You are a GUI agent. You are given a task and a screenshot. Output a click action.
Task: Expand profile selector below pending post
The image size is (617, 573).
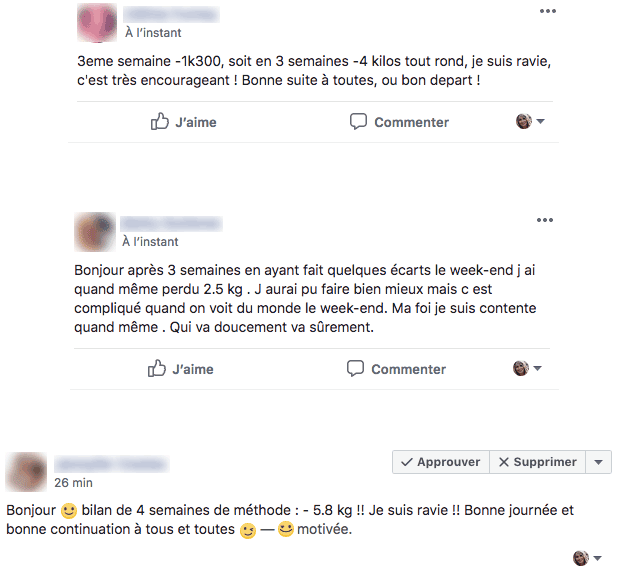tap(597, 558)
